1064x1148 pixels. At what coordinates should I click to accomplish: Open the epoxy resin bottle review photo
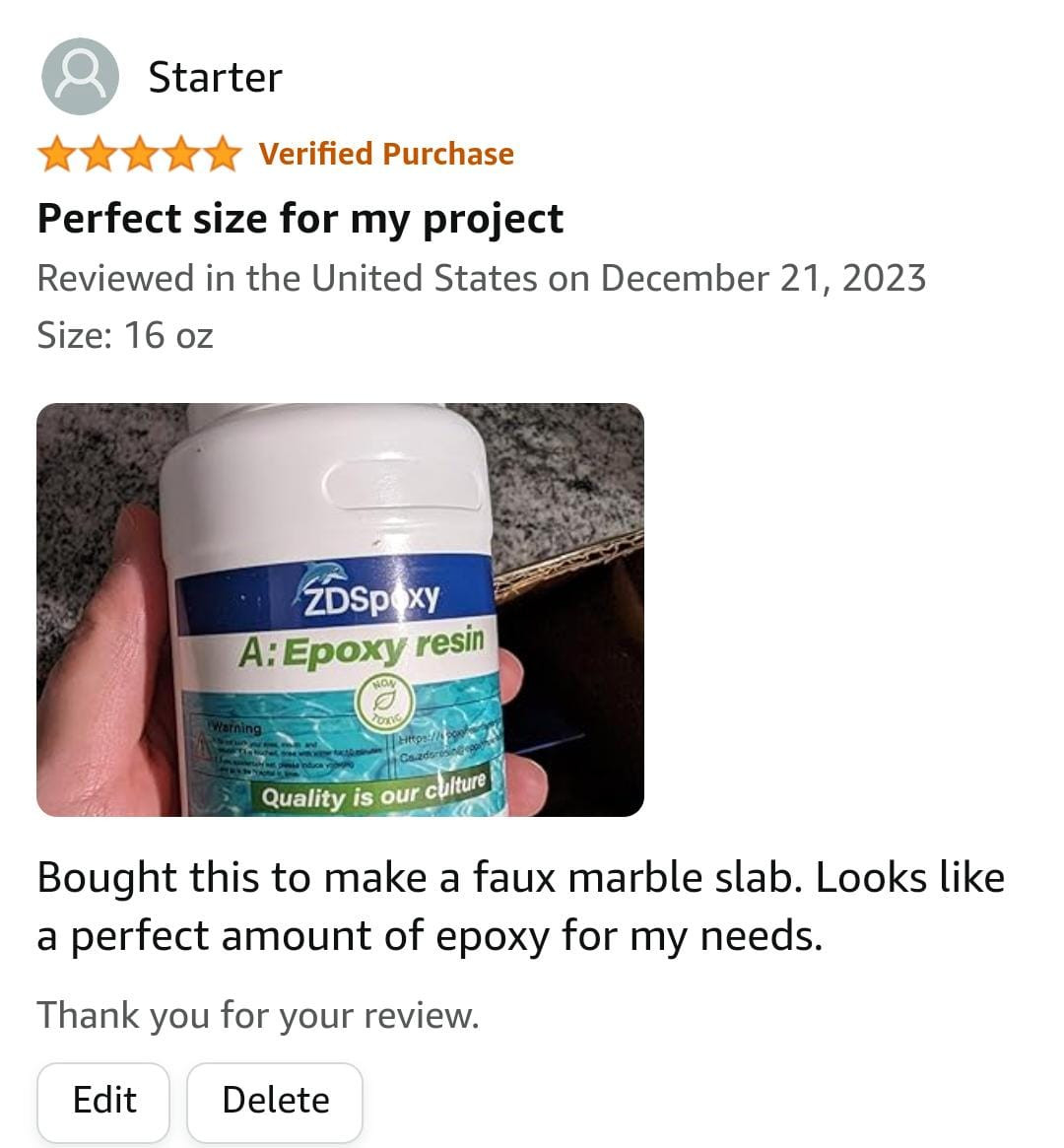pos(340,610)
